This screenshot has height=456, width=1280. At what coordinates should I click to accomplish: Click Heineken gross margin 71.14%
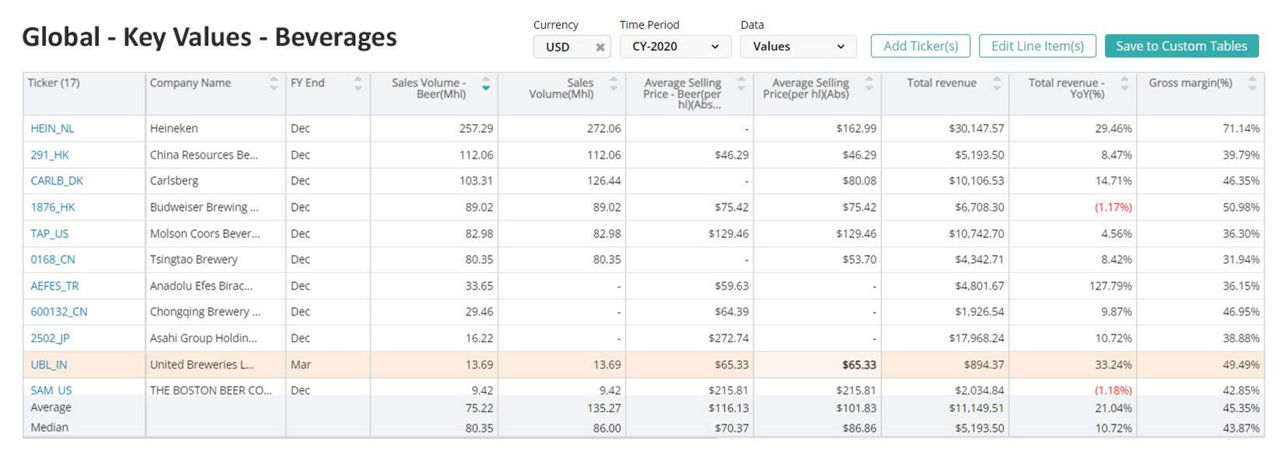[x=1239, y=129]
